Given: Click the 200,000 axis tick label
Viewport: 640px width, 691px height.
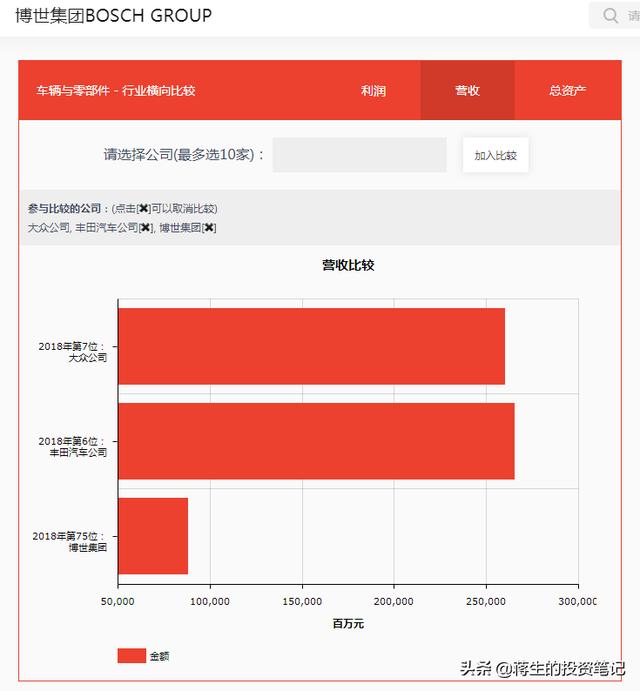Looking at the screenshot, I should 394,601.
